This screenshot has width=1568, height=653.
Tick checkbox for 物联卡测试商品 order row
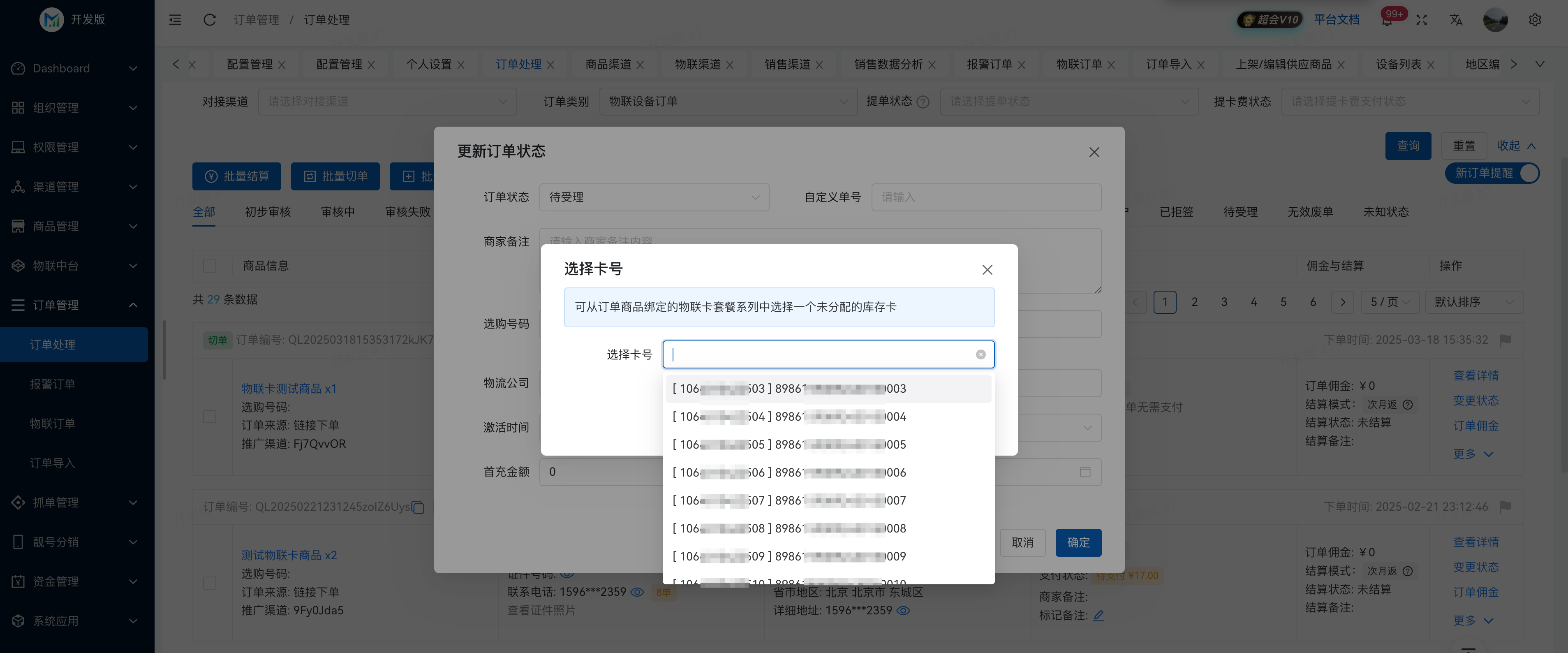[x=210, y=417]
